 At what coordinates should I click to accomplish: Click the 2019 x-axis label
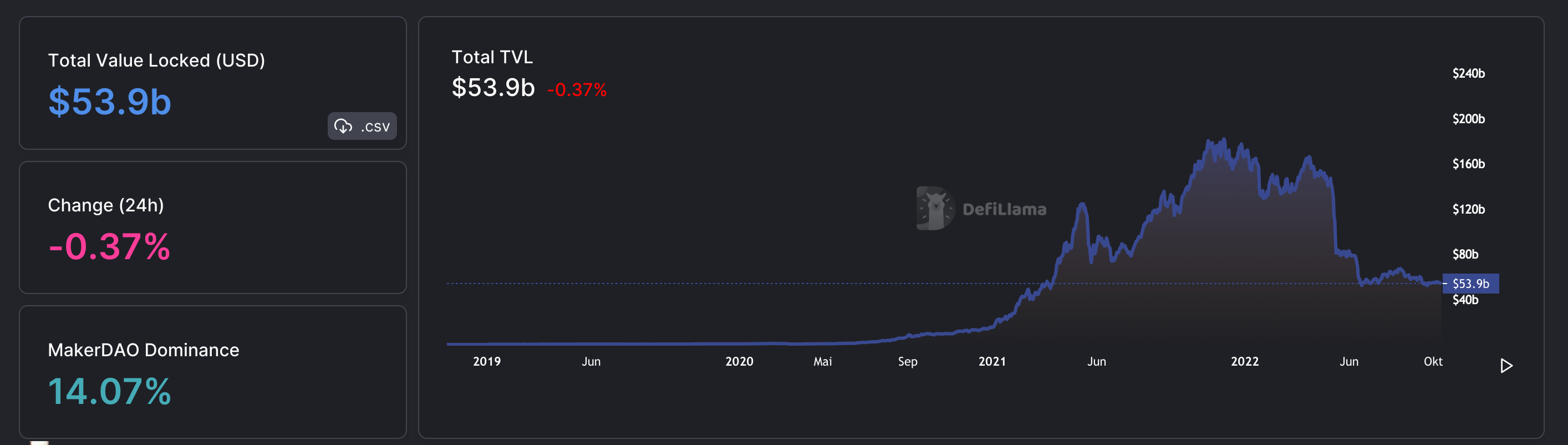point(487,362)
